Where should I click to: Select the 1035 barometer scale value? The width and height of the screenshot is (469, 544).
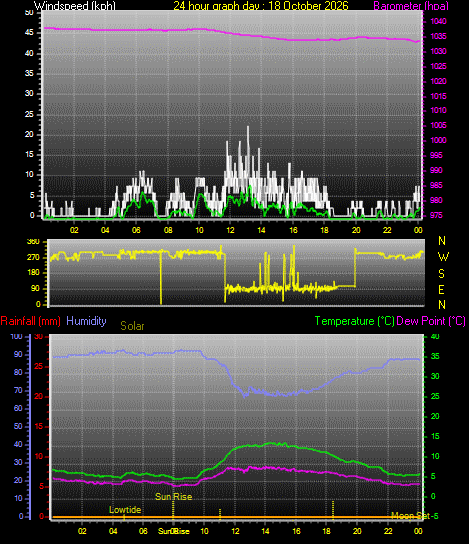pos(438,36)
